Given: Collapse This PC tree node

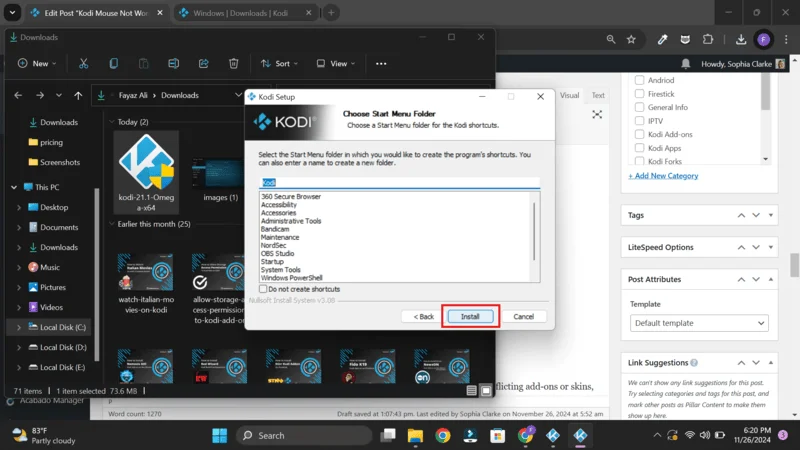Looking at the screenshot, I should click(x=14, y=187).
